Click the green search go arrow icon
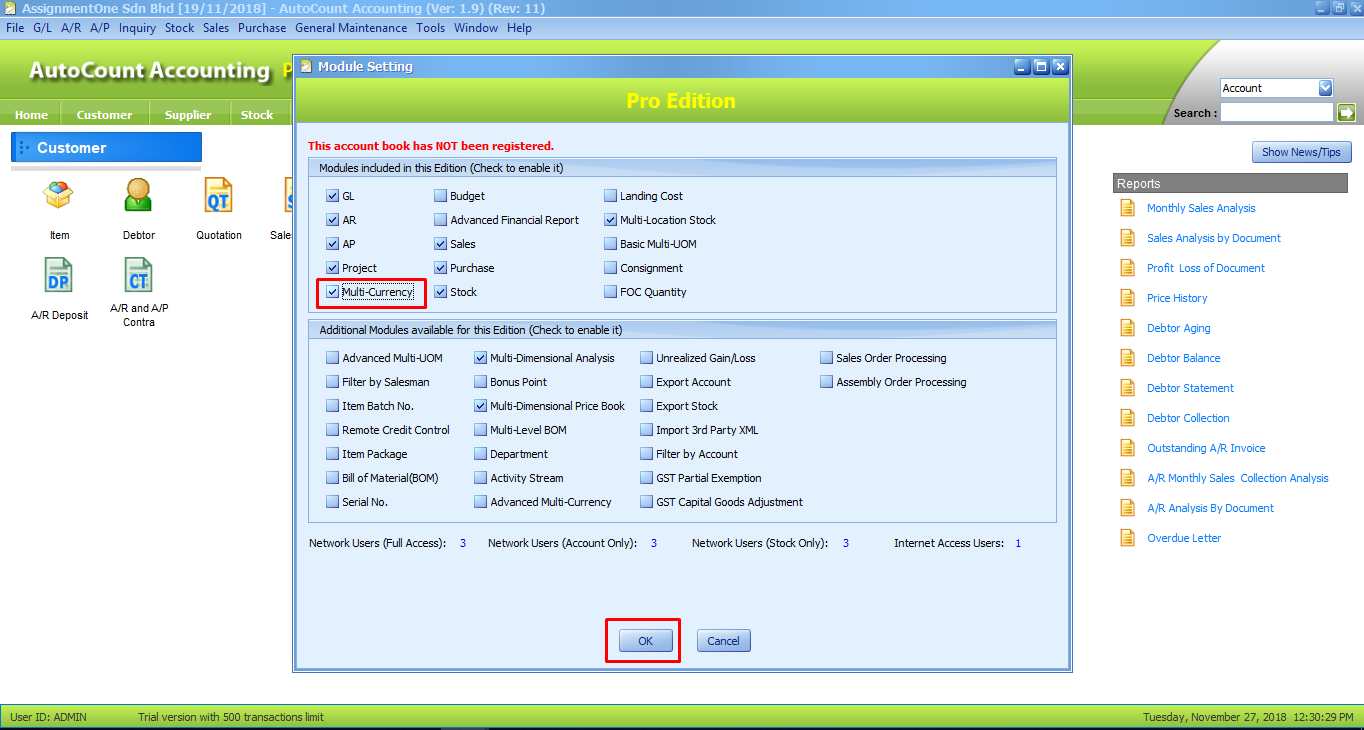 tap(1346, 113)
